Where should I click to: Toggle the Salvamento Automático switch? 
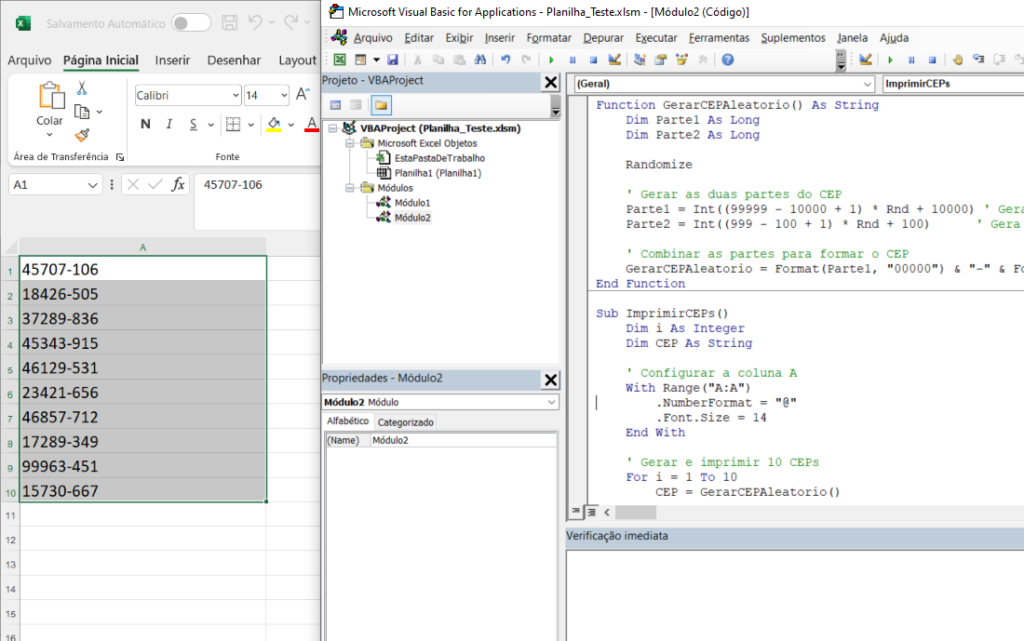(x=190, y=22)
